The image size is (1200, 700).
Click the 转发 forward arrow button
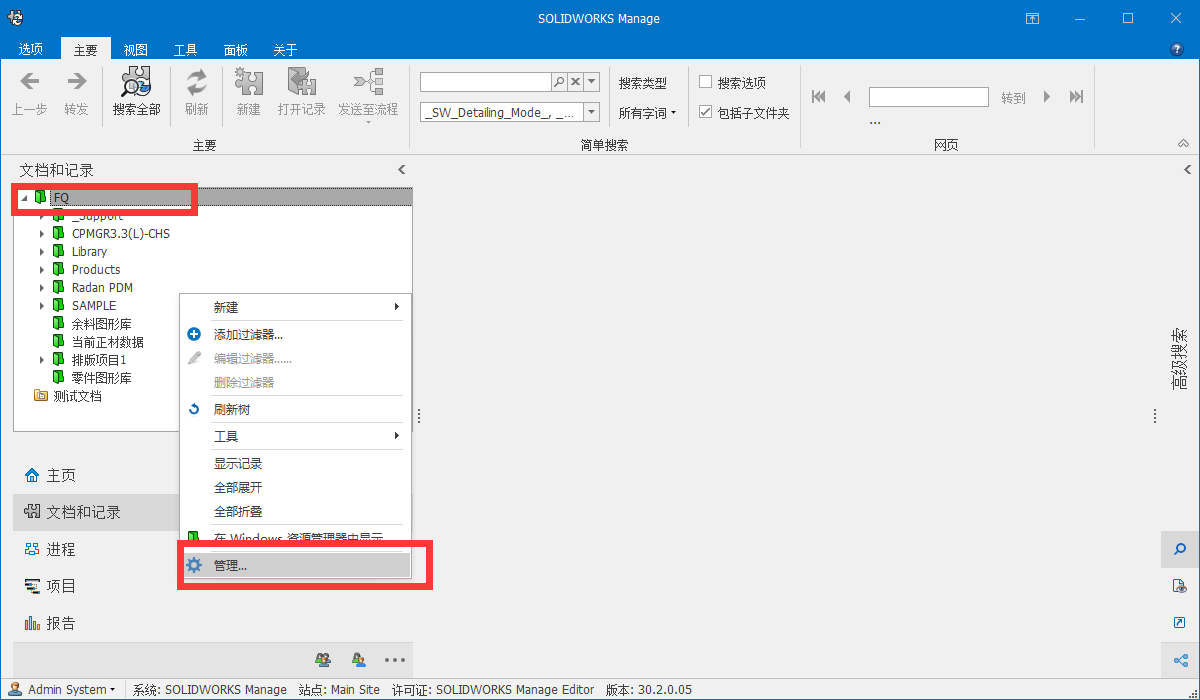pyautogui.click(x=76, y=82)
